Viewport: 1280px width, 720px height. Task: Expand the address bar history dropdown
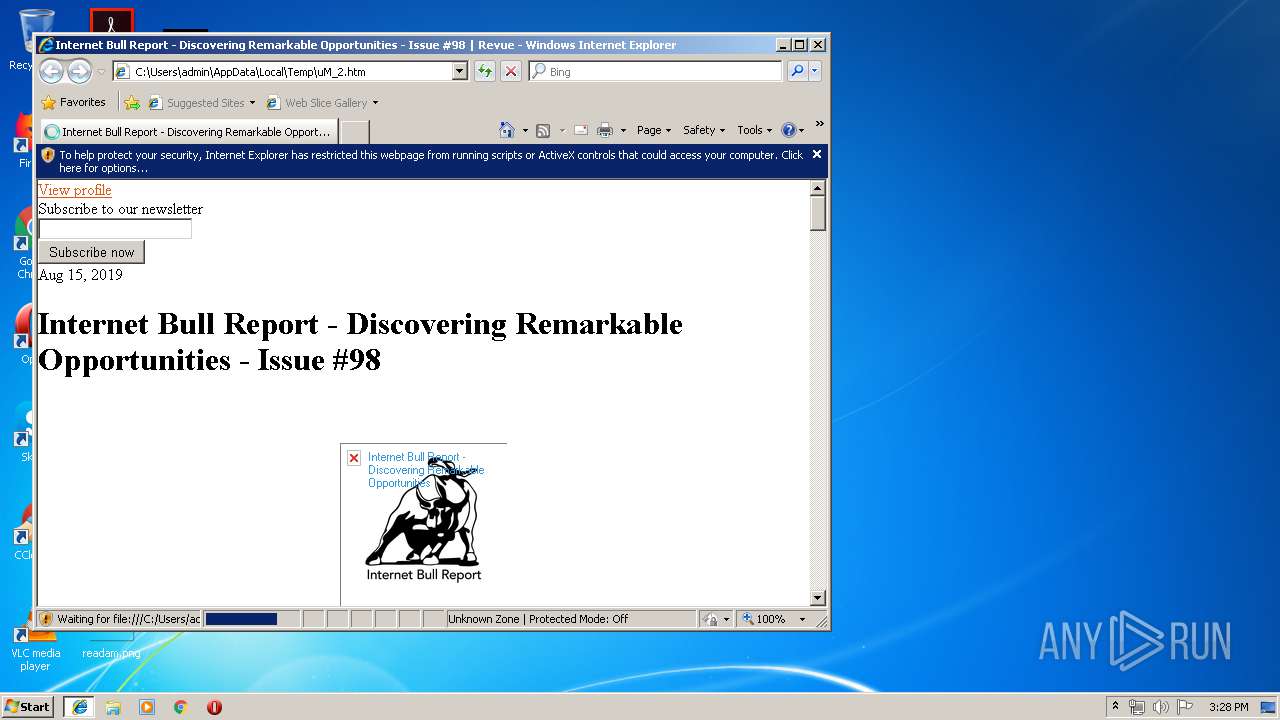[460, 71]
